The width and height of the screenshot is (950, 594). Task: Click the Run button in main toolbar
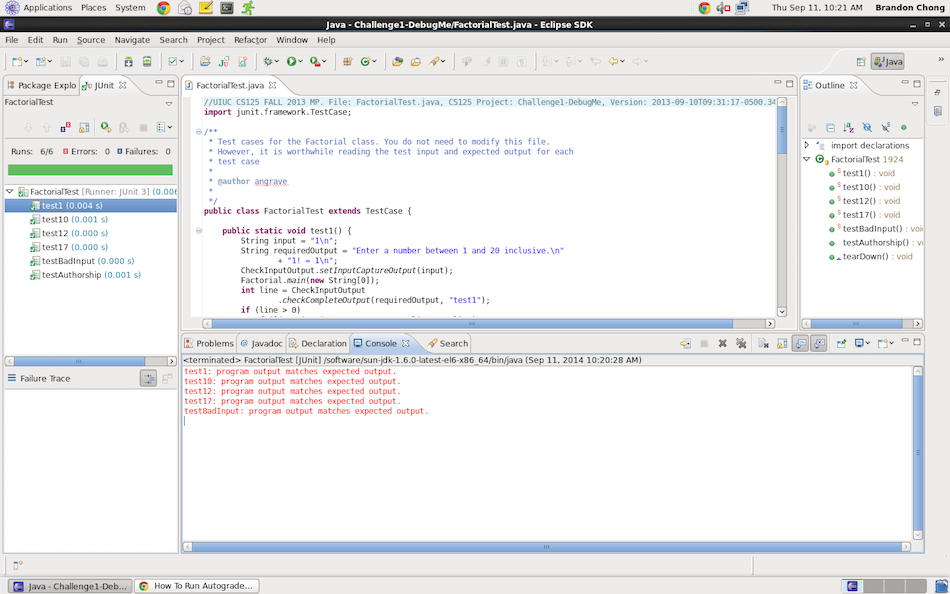click(x=292, y=62)
